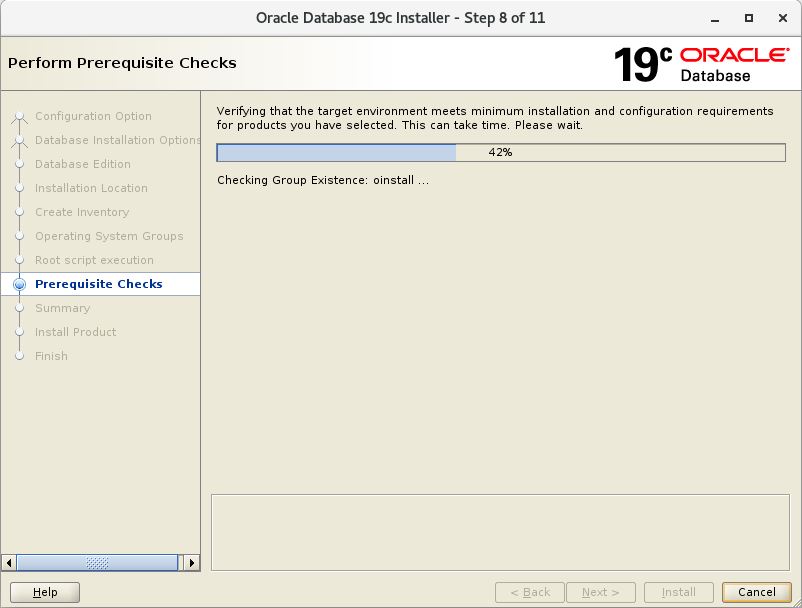Select the Installation Location step
Image resolution: width=802 pixels, height=608 pixels.
coord(91,188)
